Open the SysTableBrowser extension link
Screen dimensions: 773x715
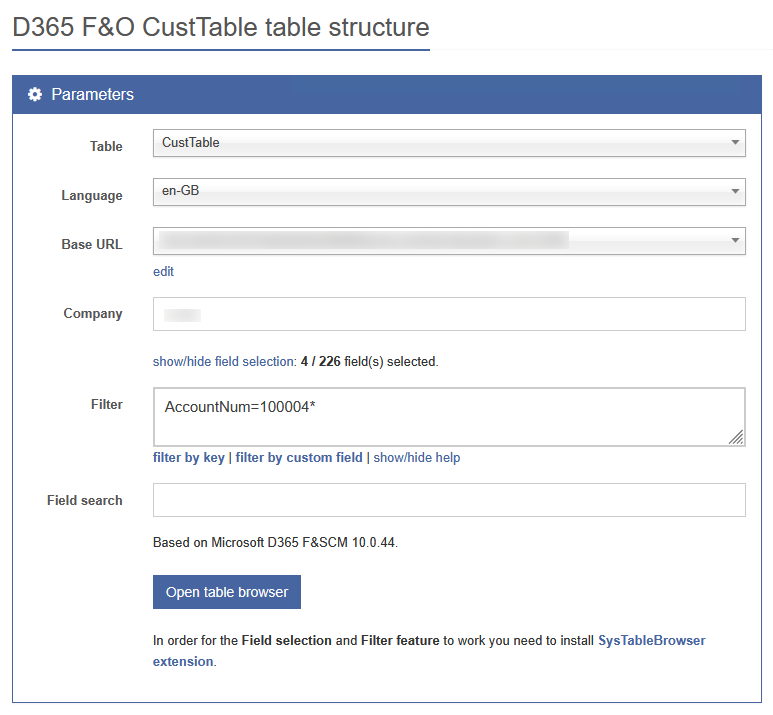[651, 641]
